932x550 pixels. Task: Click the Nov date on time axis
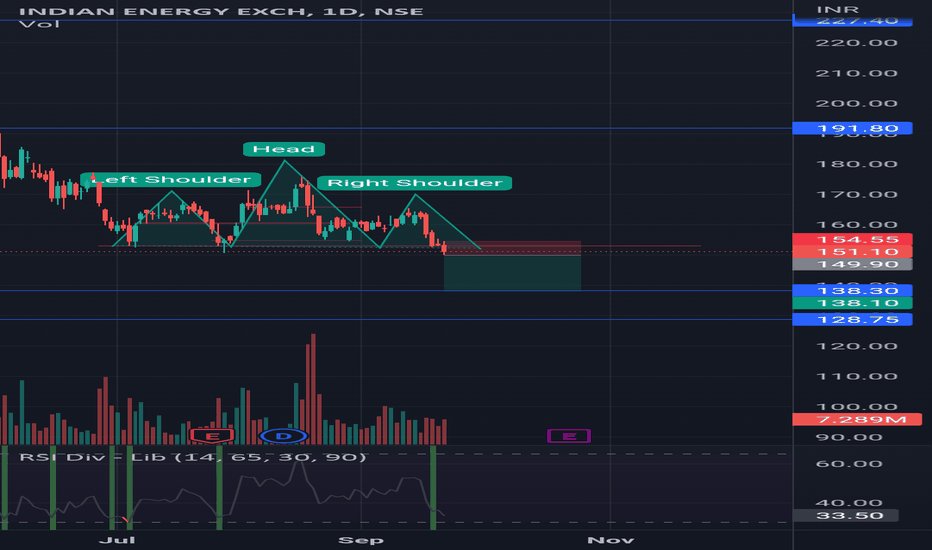pos(610,540)
